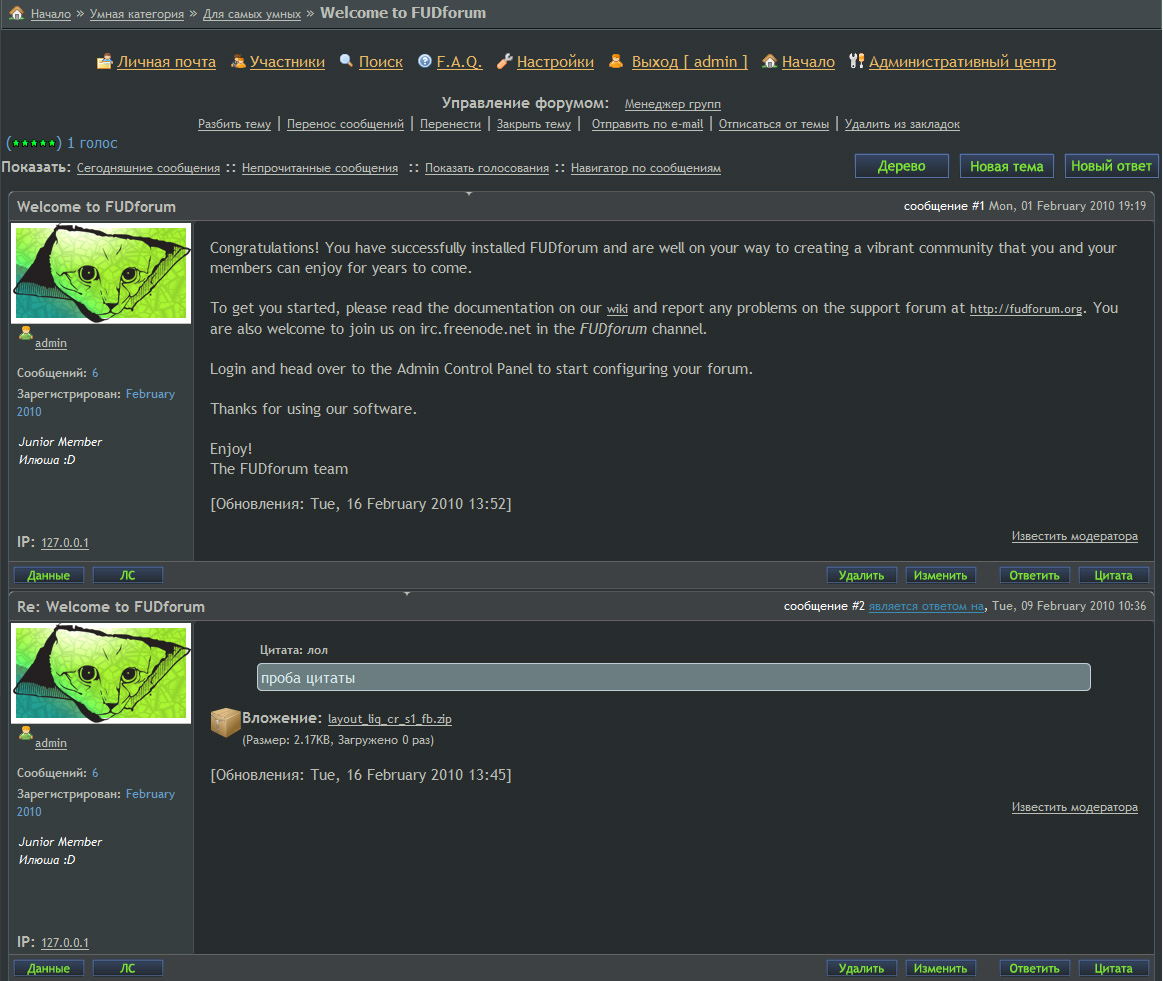1163x981 pixels.
Task: Click the private mail envelope icon
Action: pos(105,61)
